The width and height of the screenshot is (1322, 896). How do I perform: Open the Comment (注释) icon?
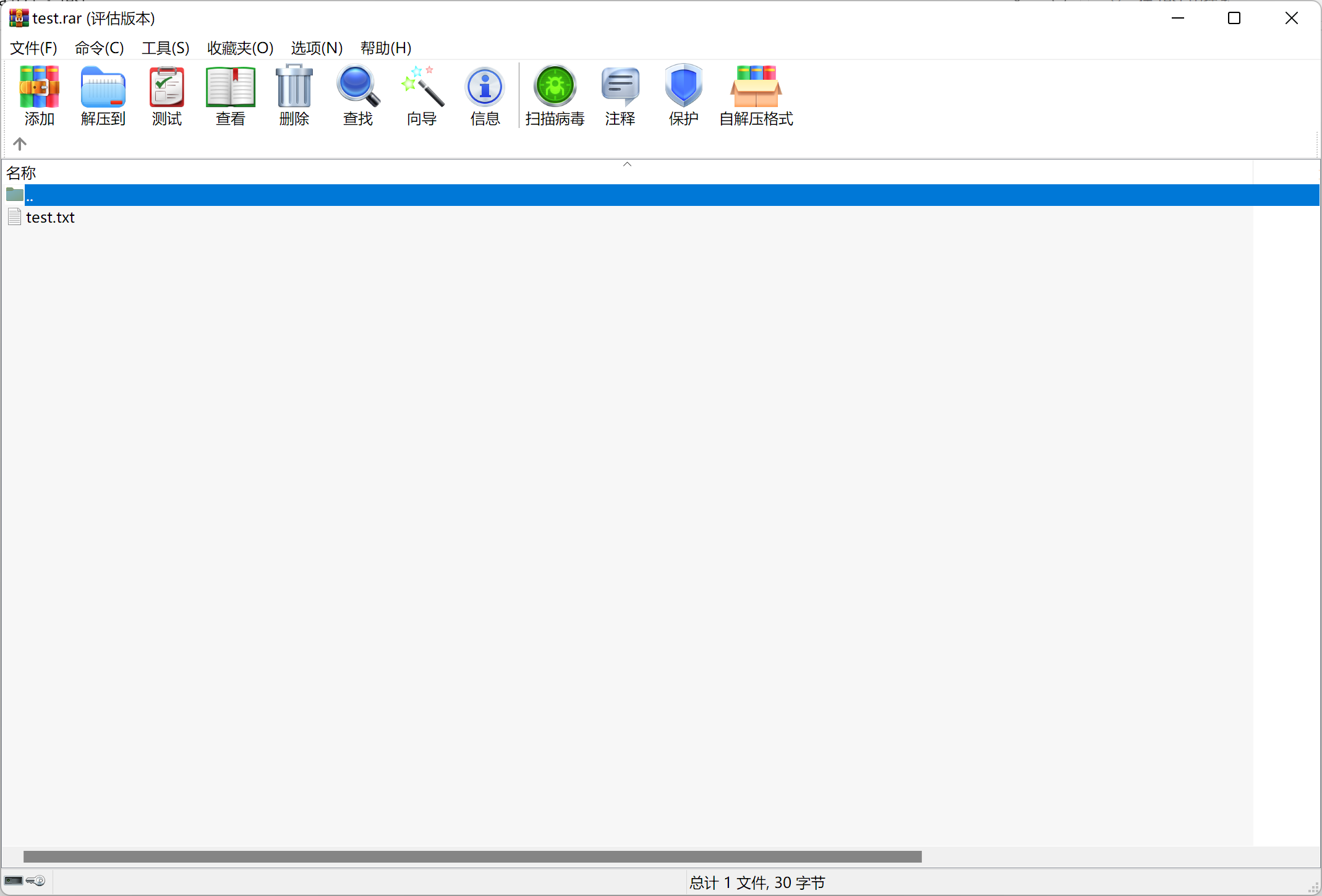[620, 96]
